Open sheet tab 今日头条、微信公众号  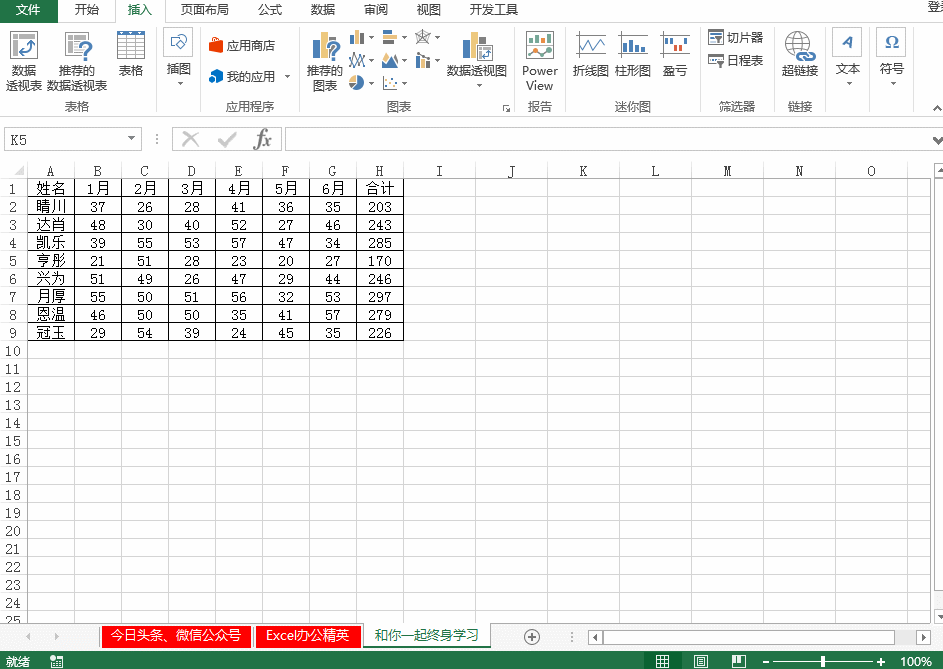click(x=176, y=635)
